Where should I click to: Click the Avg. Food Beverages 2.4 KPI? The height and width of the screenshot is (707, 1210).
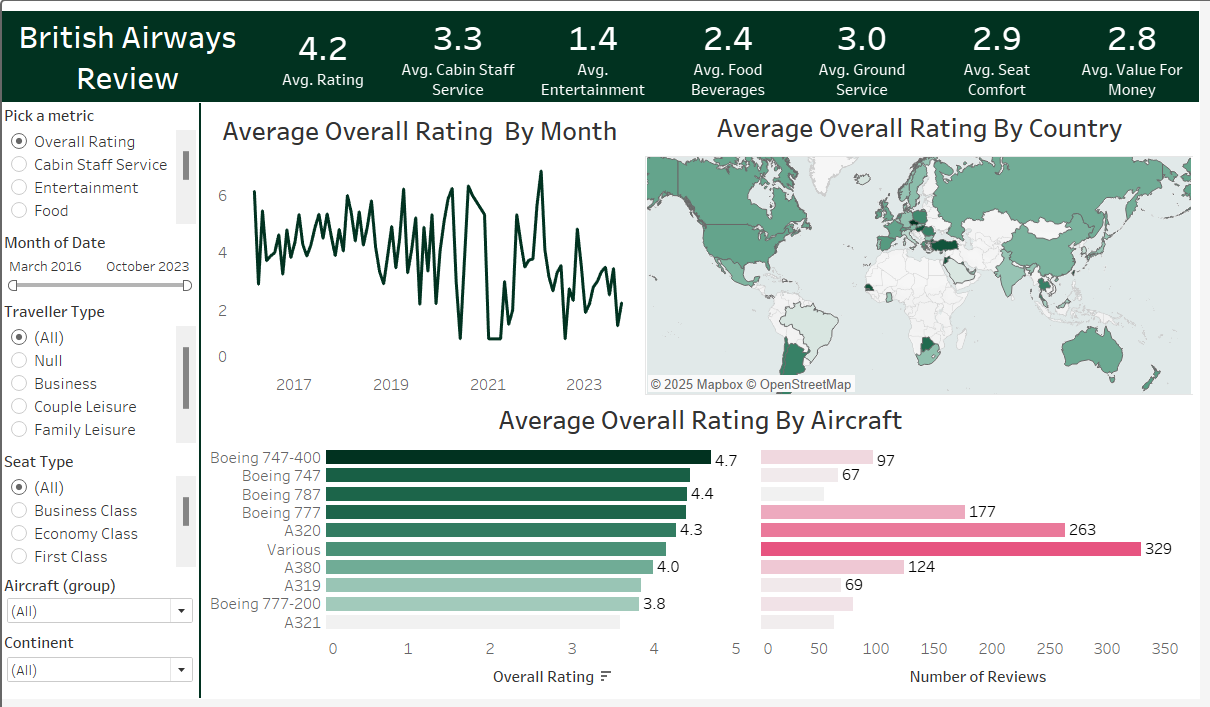click(x=728, y=59)
